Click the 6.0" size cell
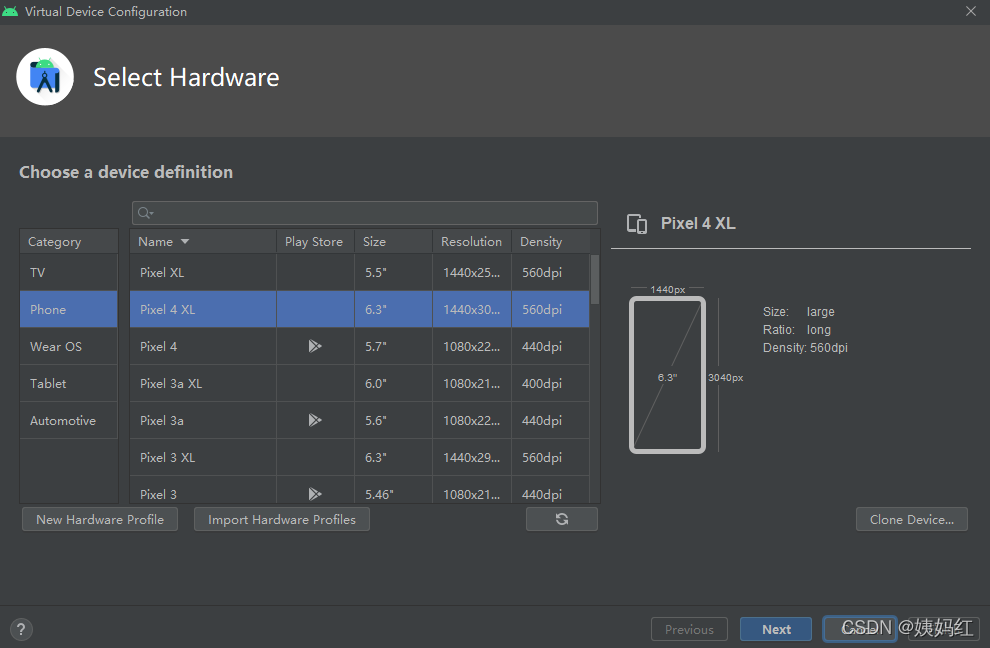 [x=393, y=383]
